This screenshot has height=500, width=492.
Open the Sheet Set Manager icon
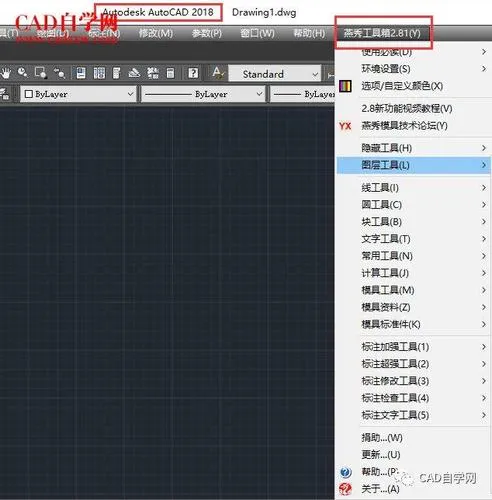pyautogui.click(x=134, y=73)
